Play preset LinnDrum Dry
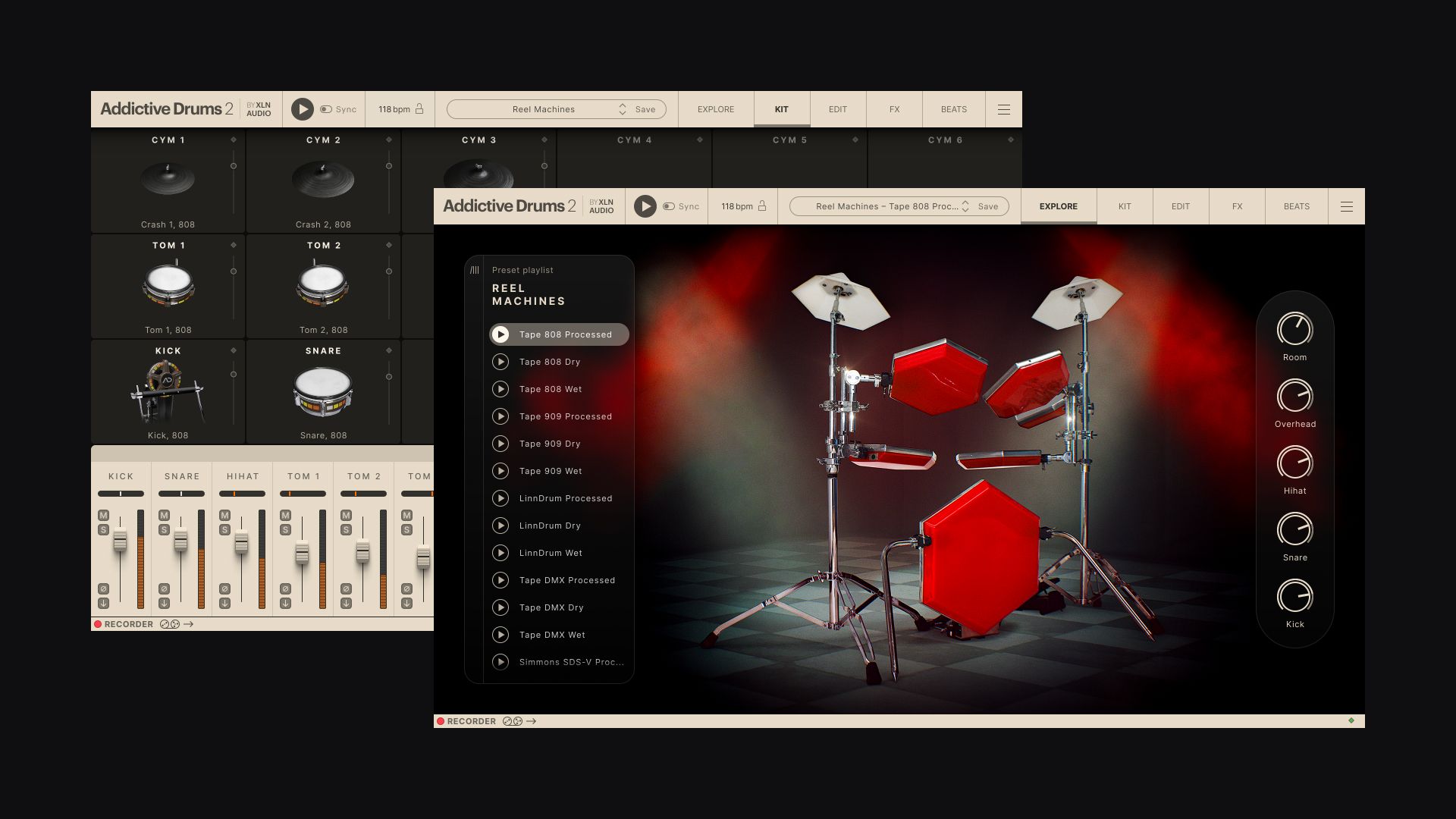1456x819 pixels. pyautogui.click(x=500, y=526)
